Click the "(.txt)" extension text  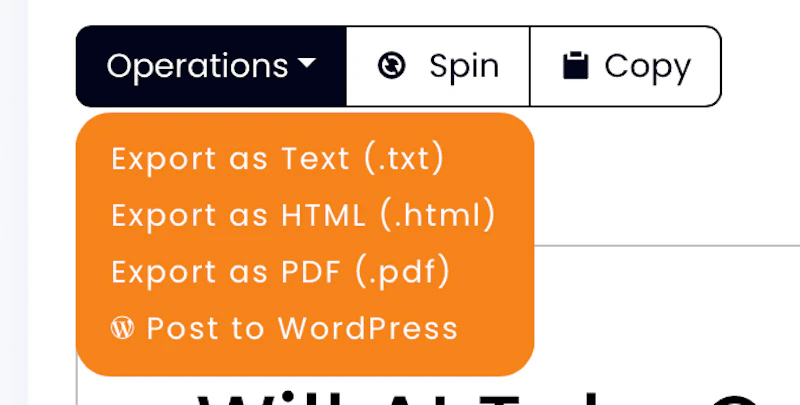coord(402,159)
